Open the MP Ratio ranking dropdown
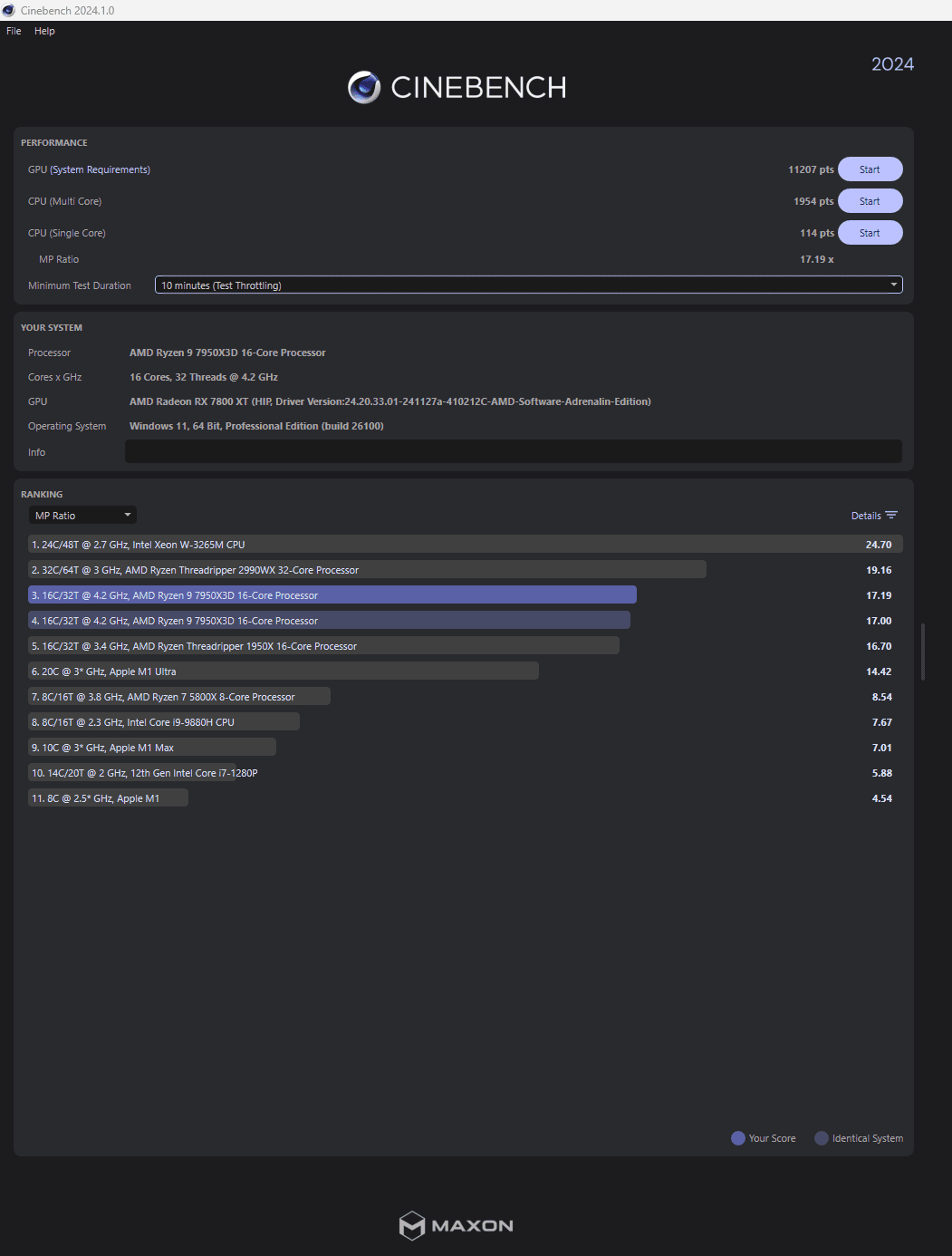This screenshot has height=1256, width=952. tap(82, 516)
